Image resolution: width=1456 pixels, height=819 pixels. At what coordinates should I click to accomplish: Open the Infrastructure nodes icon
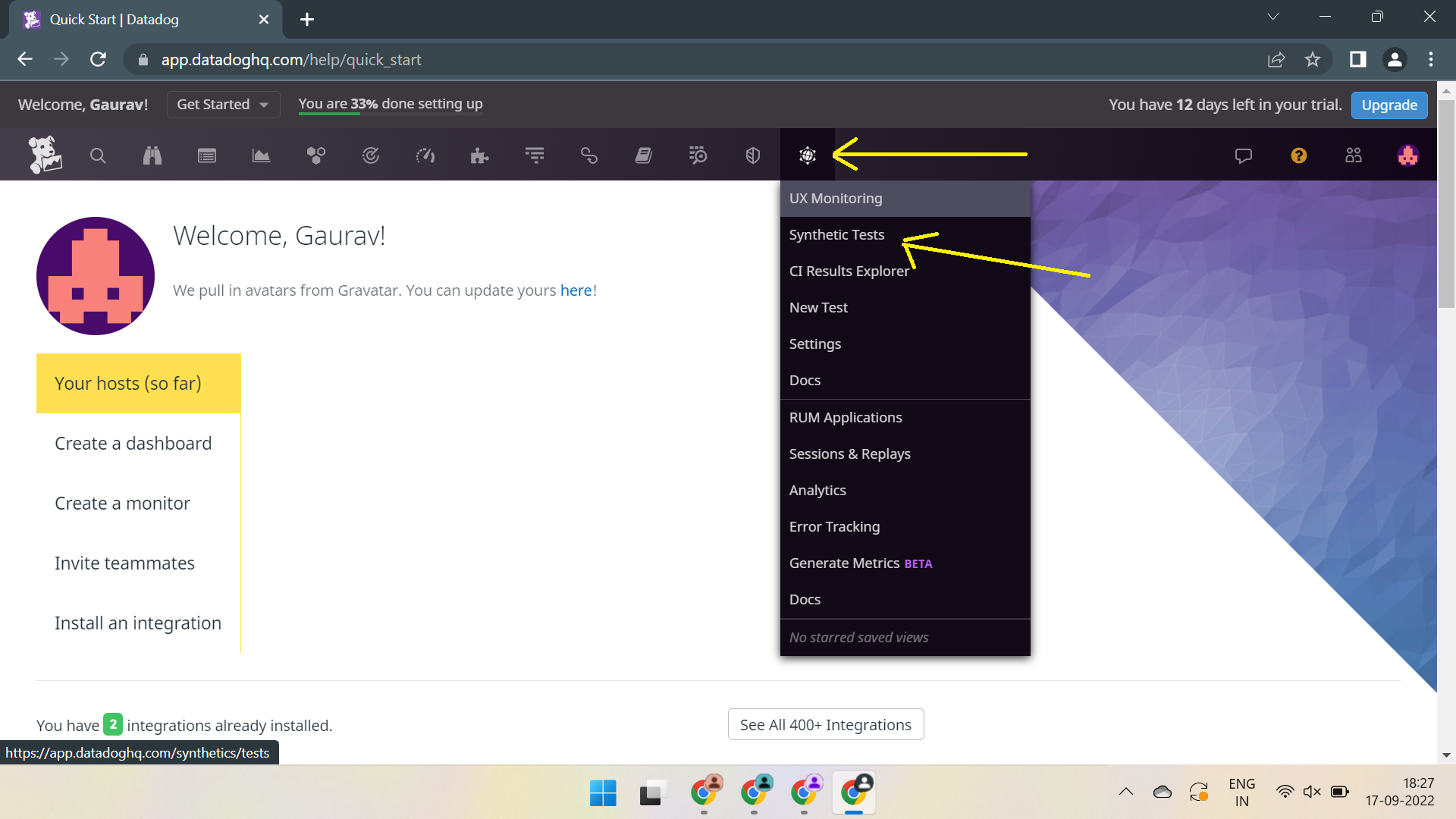316,155
